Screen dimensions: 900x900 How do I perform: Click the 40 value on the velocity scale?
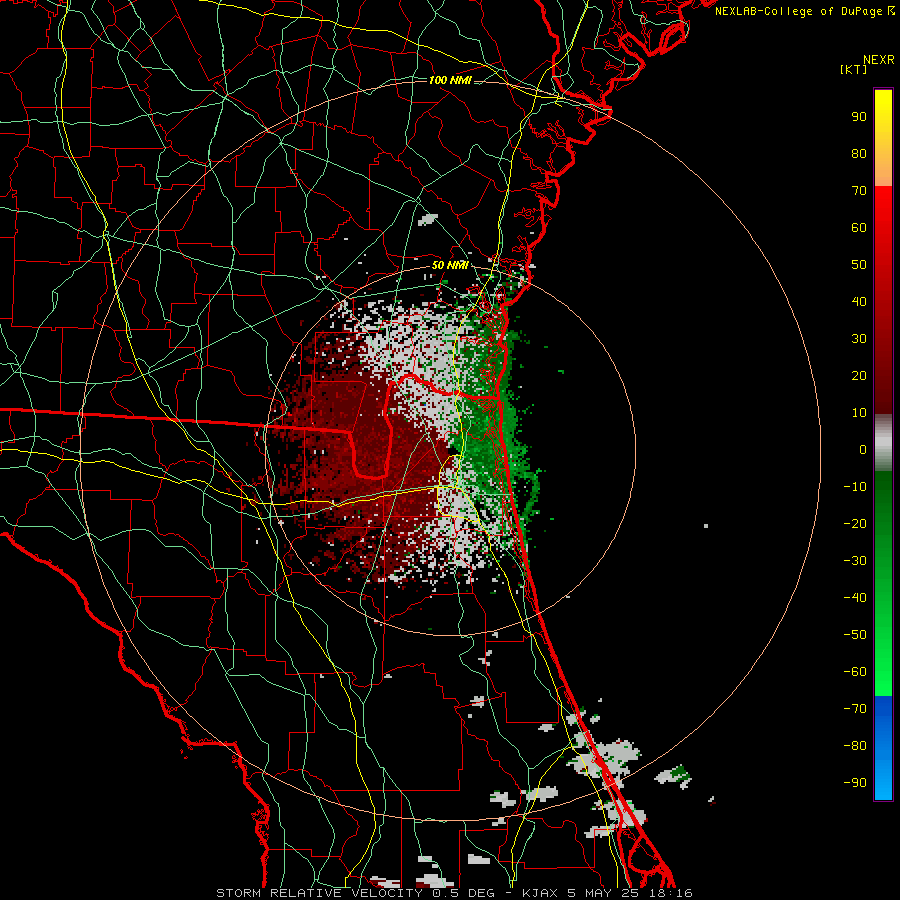(859, 301)
